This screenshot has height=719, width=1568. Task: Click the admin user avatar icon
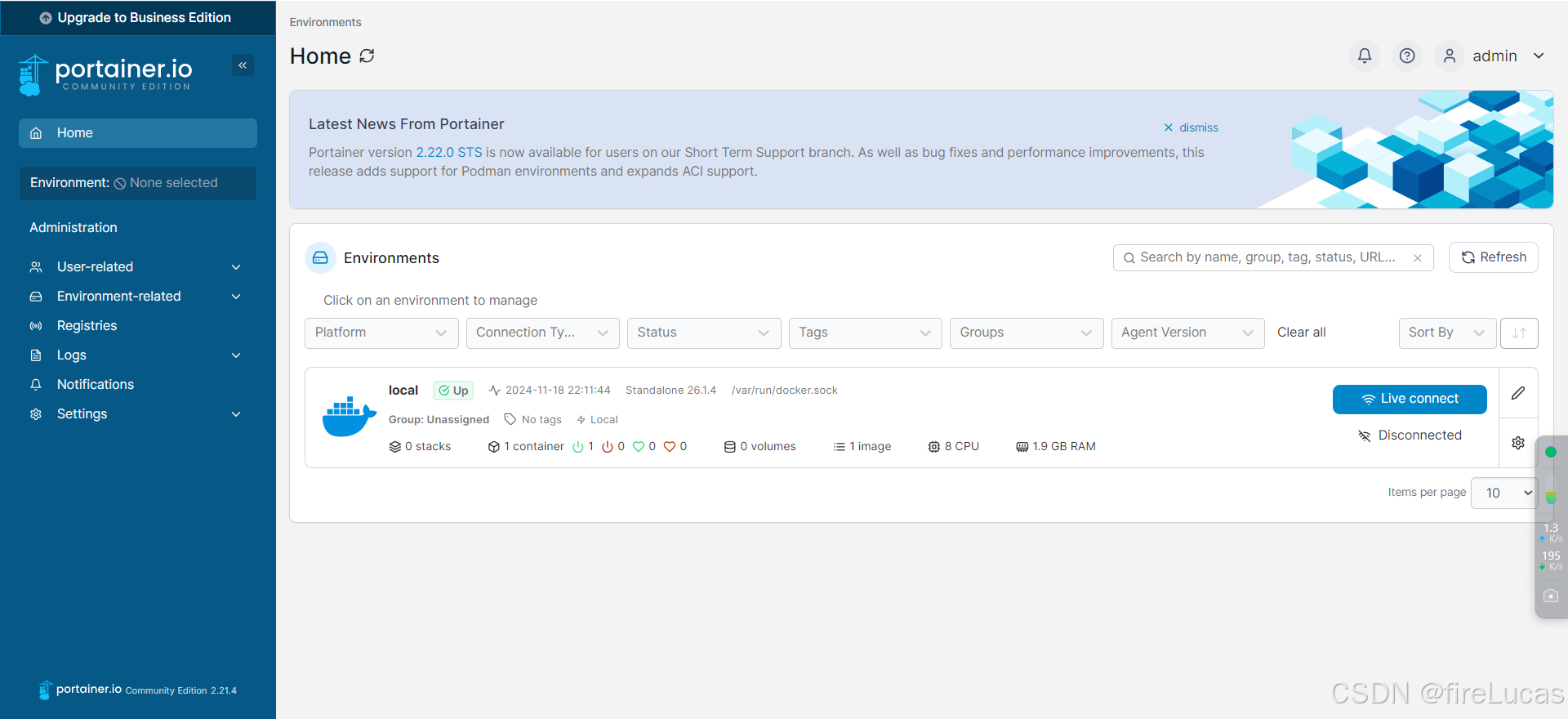(1450, 56)
